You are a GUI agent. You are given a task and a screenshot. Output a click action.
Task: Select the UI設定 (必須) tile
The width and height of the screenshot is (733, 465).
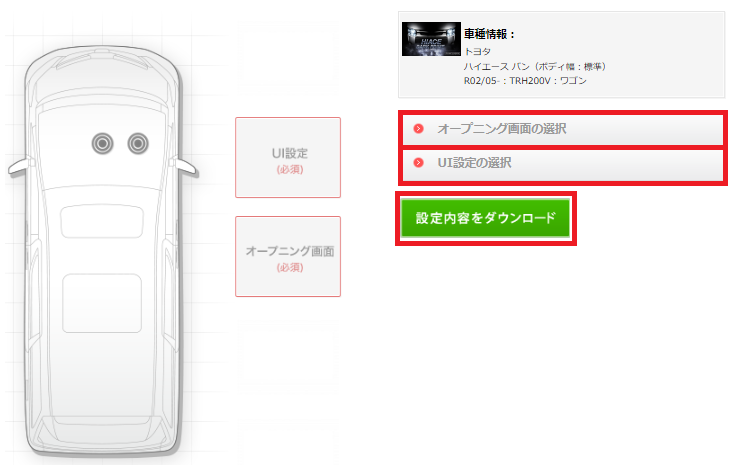[288, 157]
